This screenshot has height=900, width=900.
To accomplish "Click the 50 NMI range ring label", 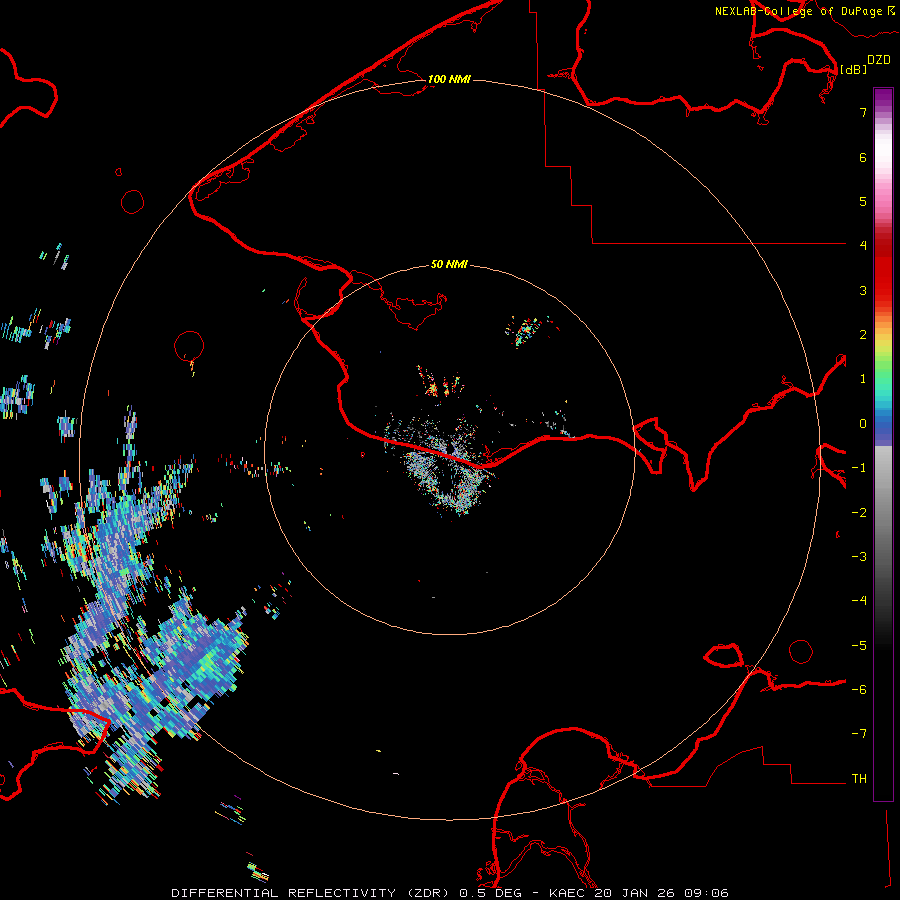I will pos(449,264).
